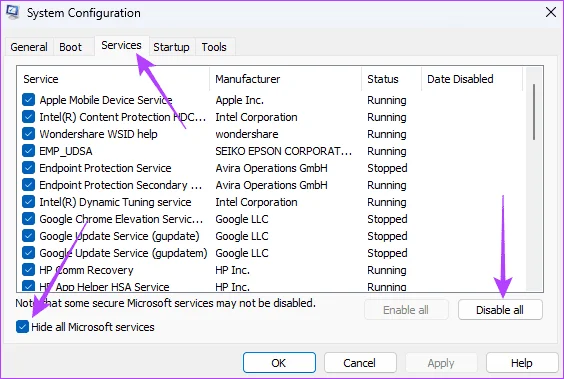Open the Tools tab
This screenshot has height=379, width=564.
pyautogui.click(x=214, y=47)
